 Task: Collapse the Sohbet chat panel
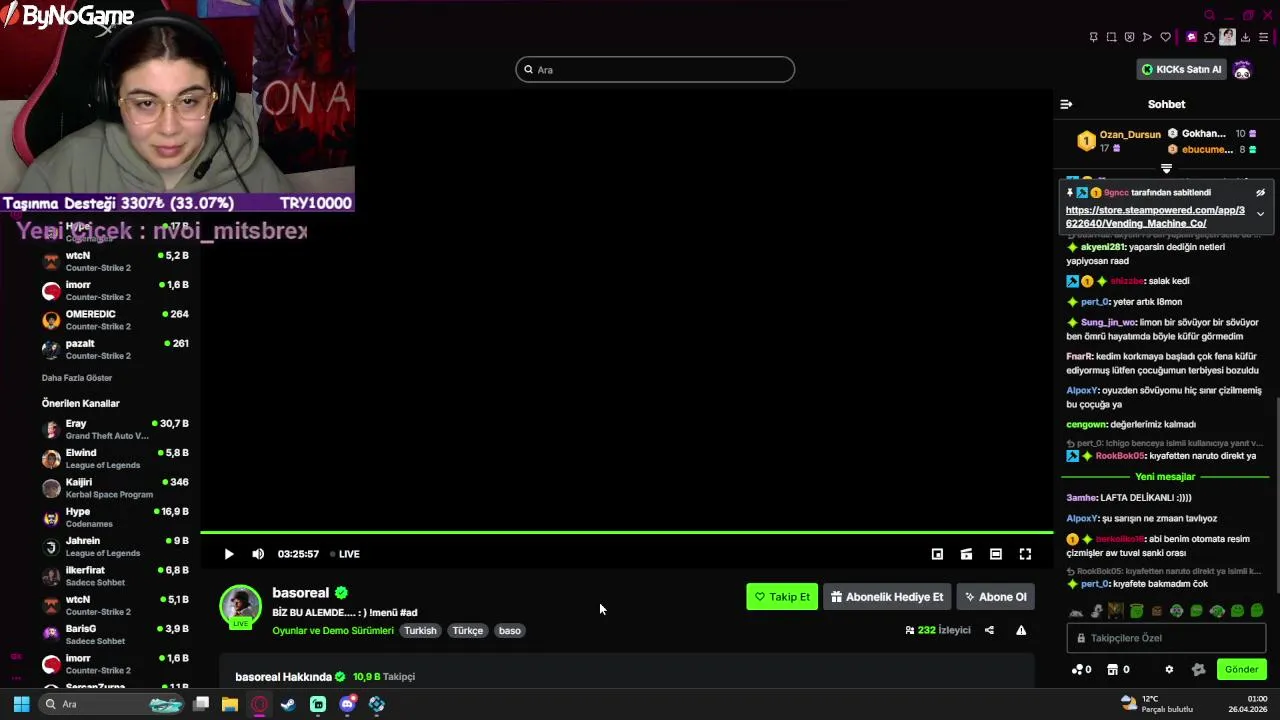pos(1066,104)
